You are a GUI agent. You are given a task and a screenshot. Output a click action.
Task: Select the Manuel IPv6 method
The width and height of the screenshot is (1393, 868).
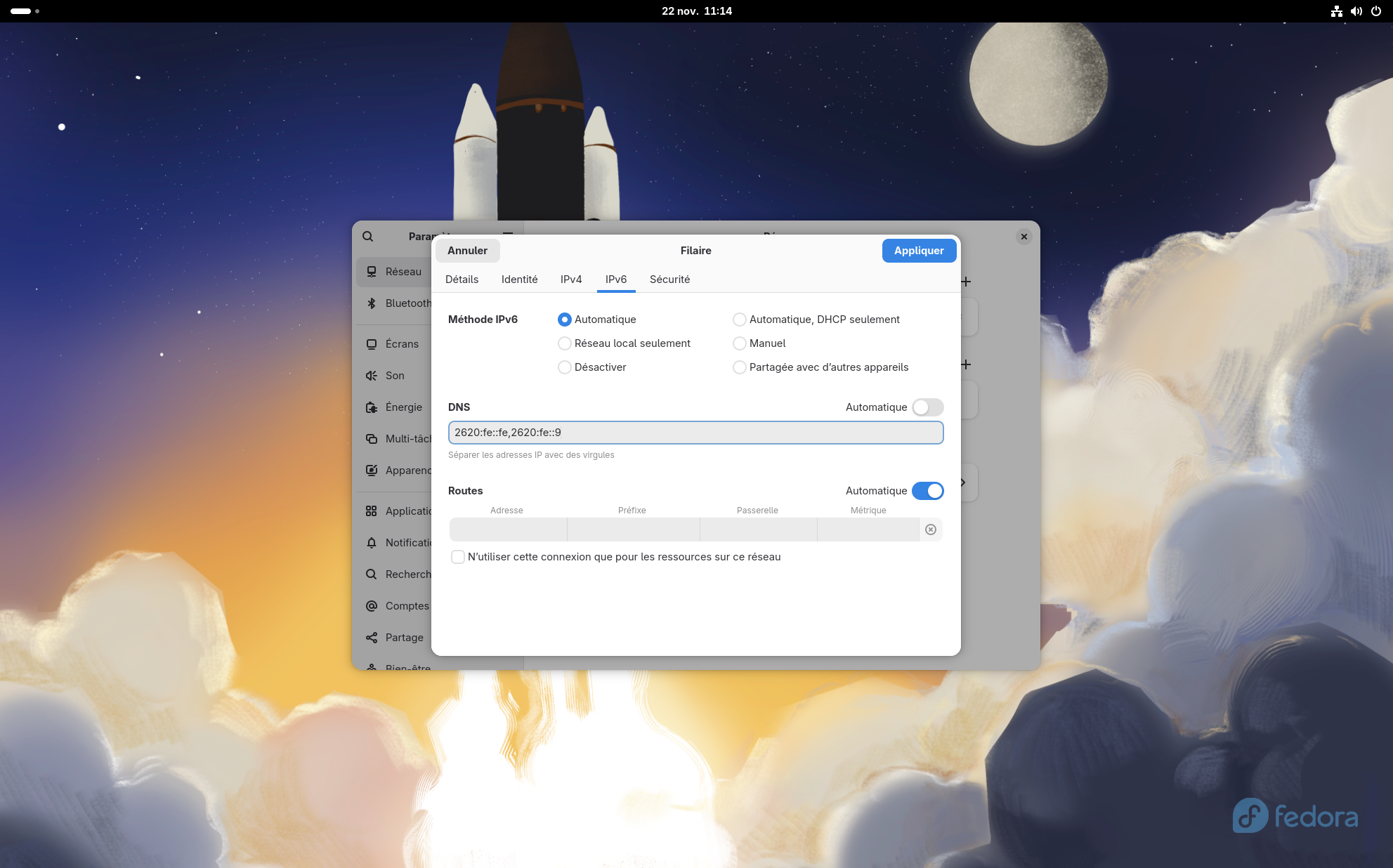[740, 343]
